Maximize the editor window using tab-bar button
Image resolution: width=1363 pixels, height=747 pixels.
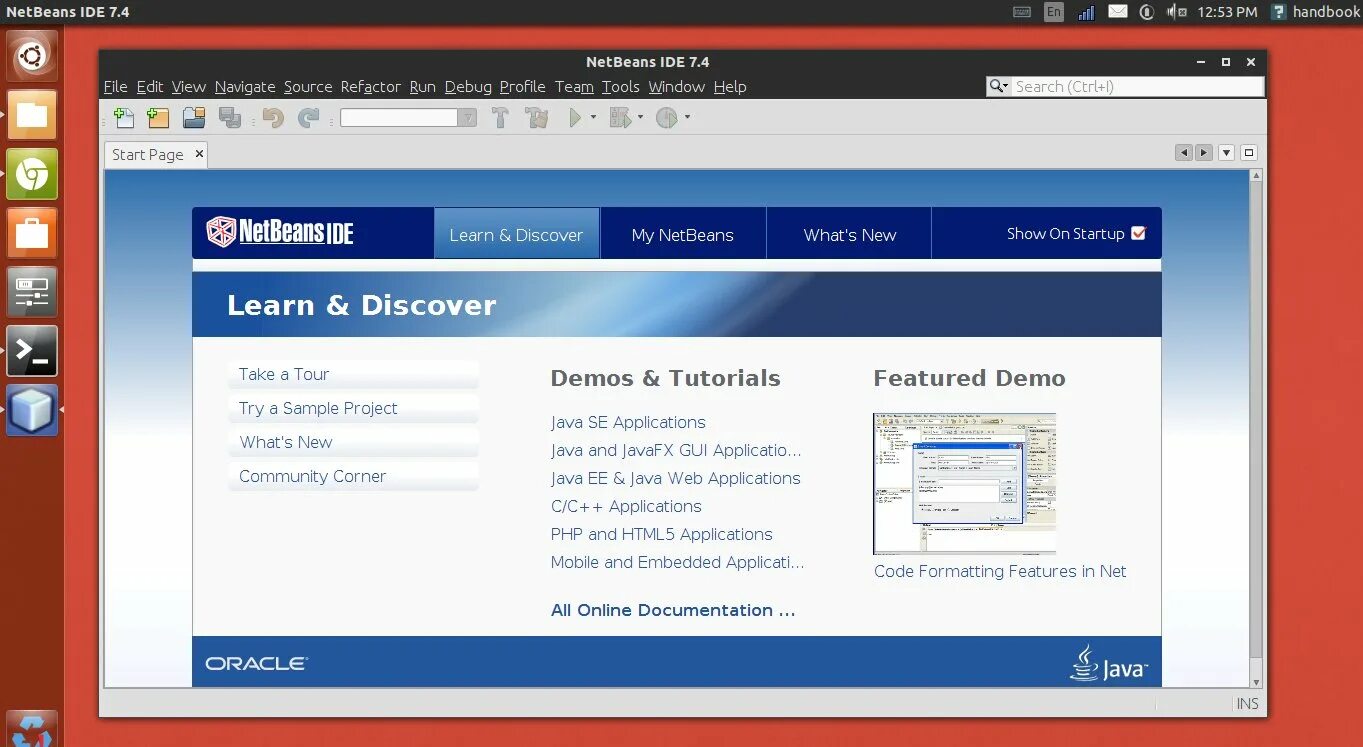click(1249, 153)
